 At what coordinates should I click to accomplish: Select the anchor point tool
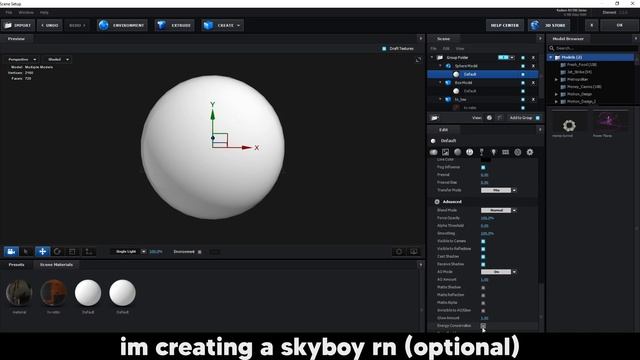point(88,252)
